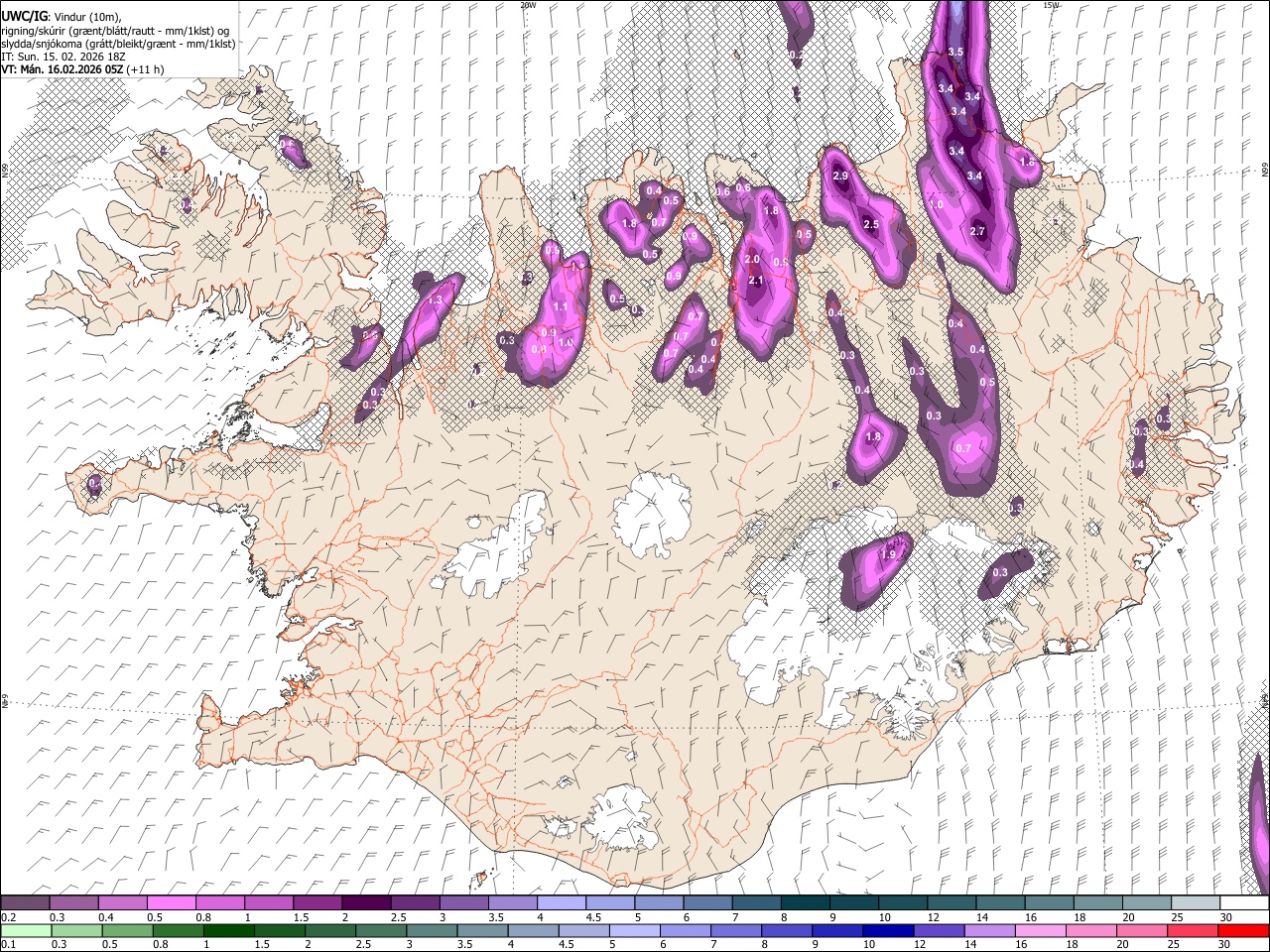Click the 2.7 snowfall value label
The height and width of the screenshot is (952, 1270).
click(x=977, y=231)
